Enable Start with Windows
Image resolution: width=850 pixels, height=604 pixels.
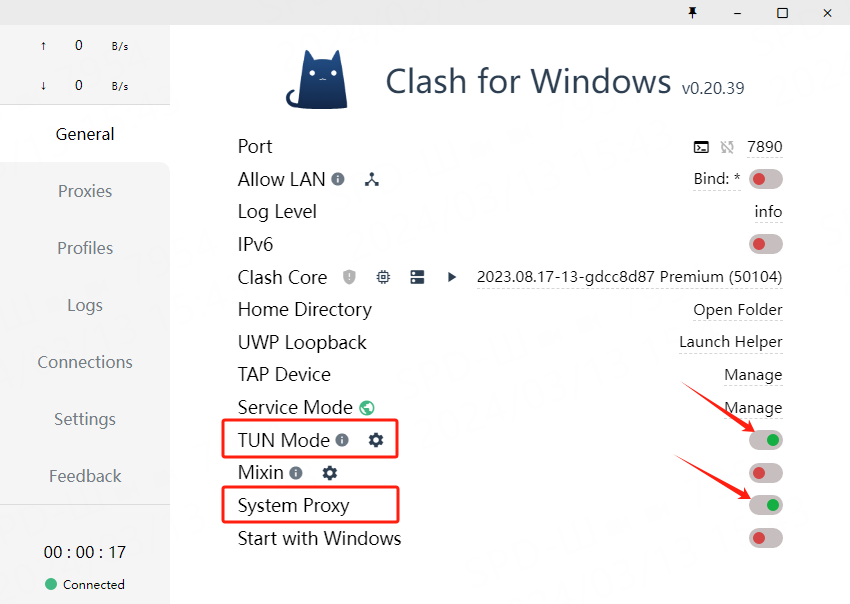coord(765,538)
